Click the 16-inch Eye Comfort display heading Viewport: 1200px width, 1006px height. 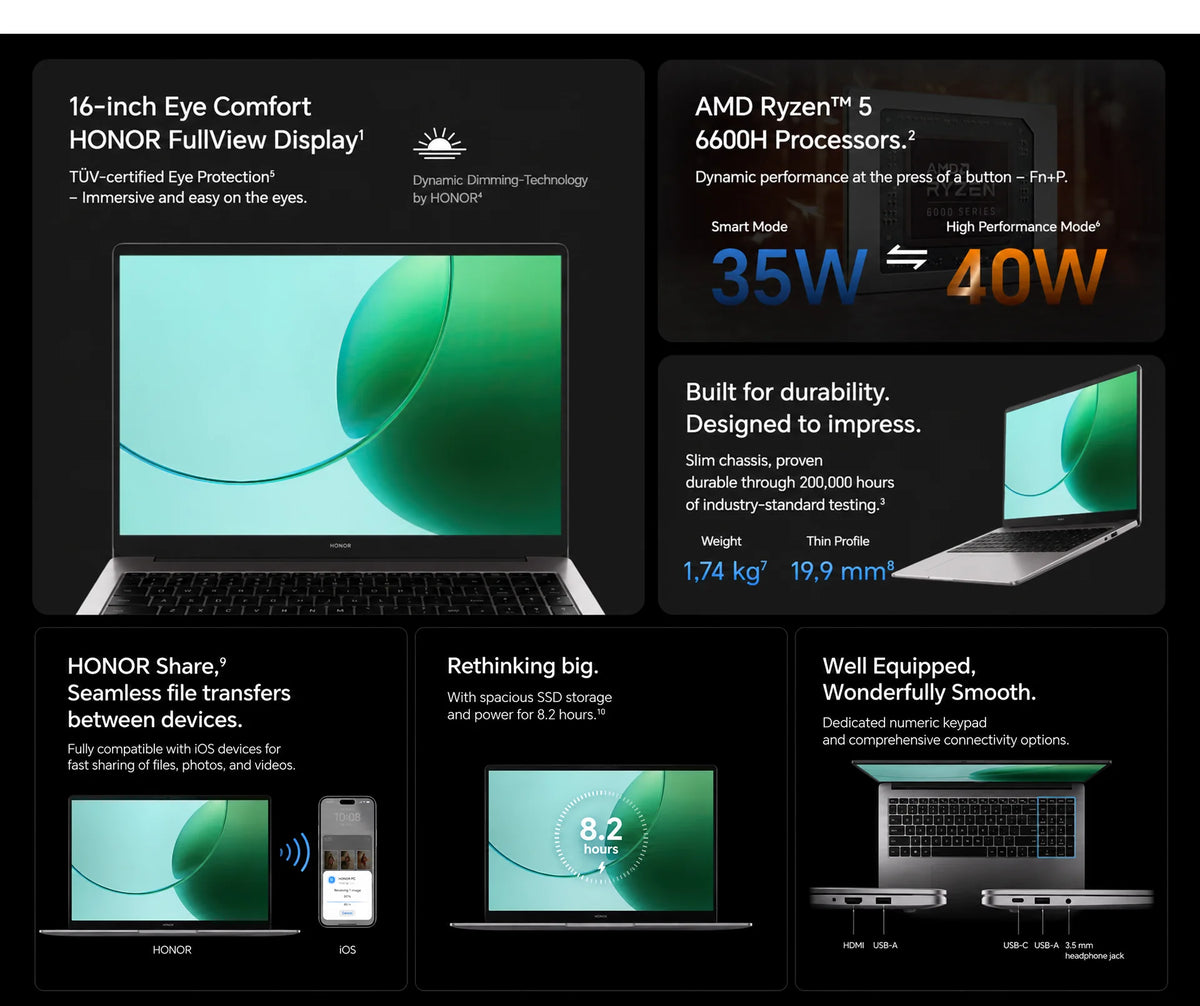[216, 123]
